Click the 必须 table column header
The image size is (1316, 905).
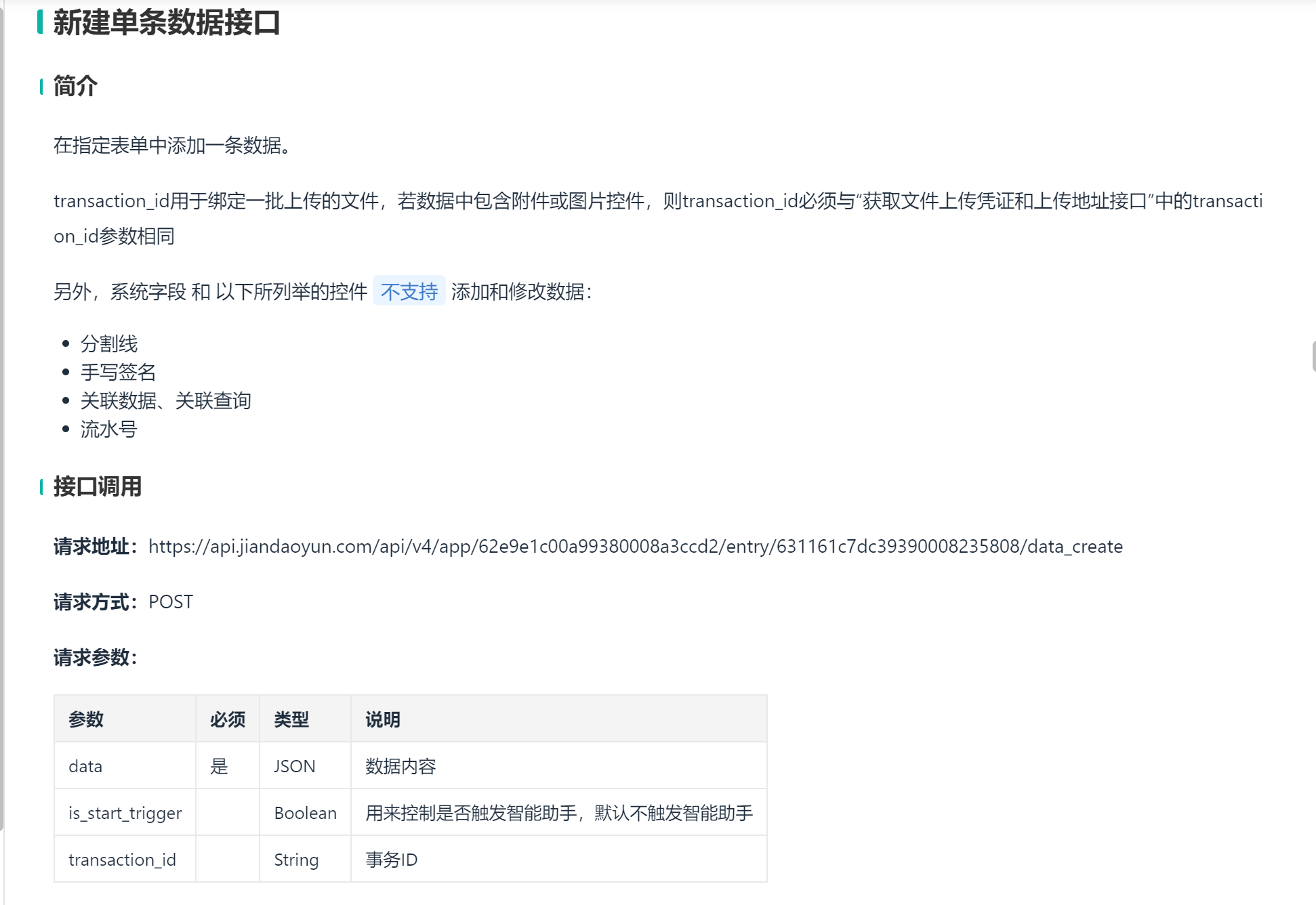(x=227, y=719)
